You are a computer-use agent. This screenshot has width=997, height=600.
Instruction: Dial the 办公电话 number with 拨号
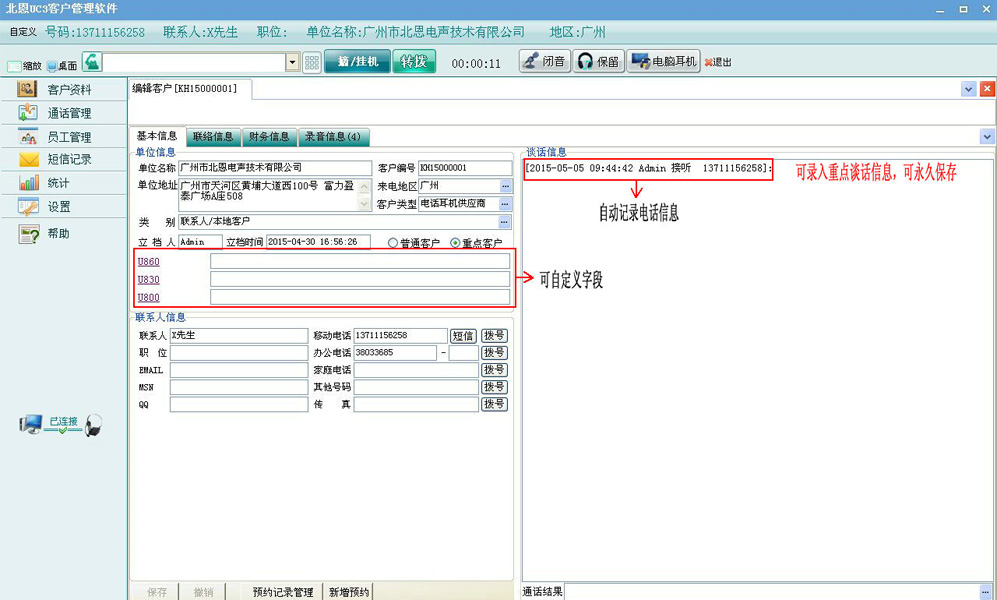494,353
